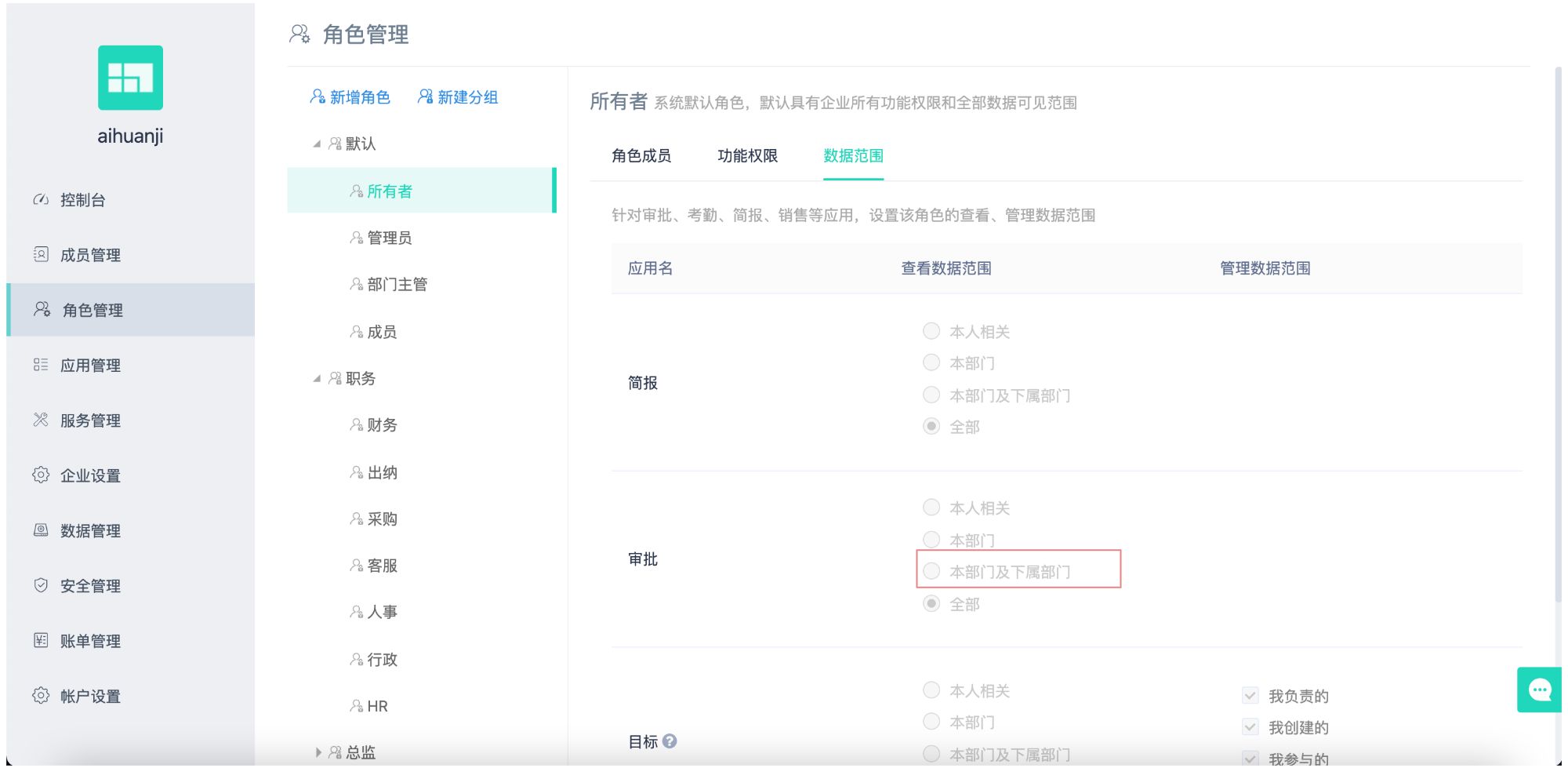
Task: Toggle the 我负责的 checkbox
Action: tap(1250, 696)
